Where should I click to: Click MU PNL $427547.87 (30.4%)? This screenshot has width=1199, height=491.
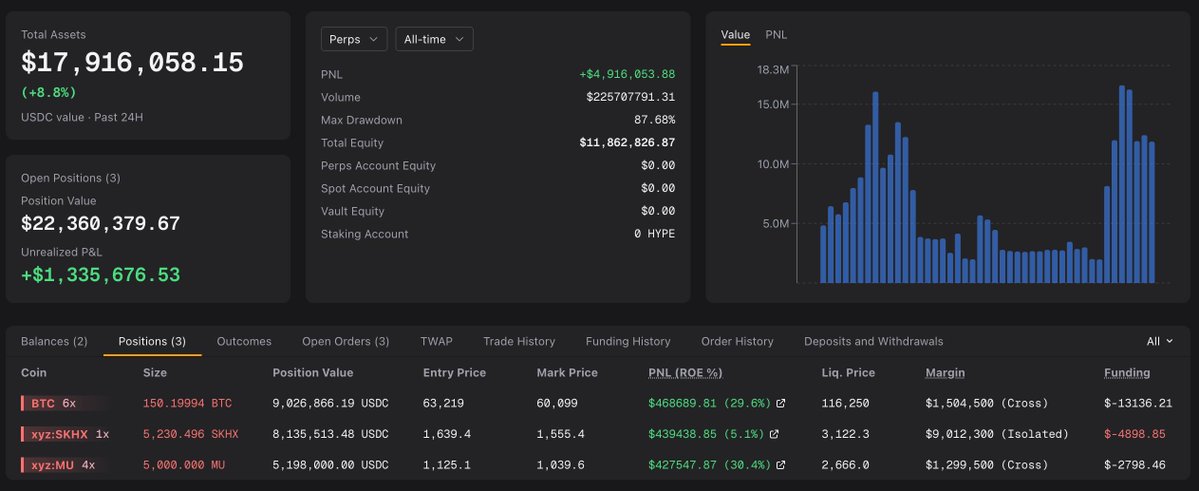709,464
